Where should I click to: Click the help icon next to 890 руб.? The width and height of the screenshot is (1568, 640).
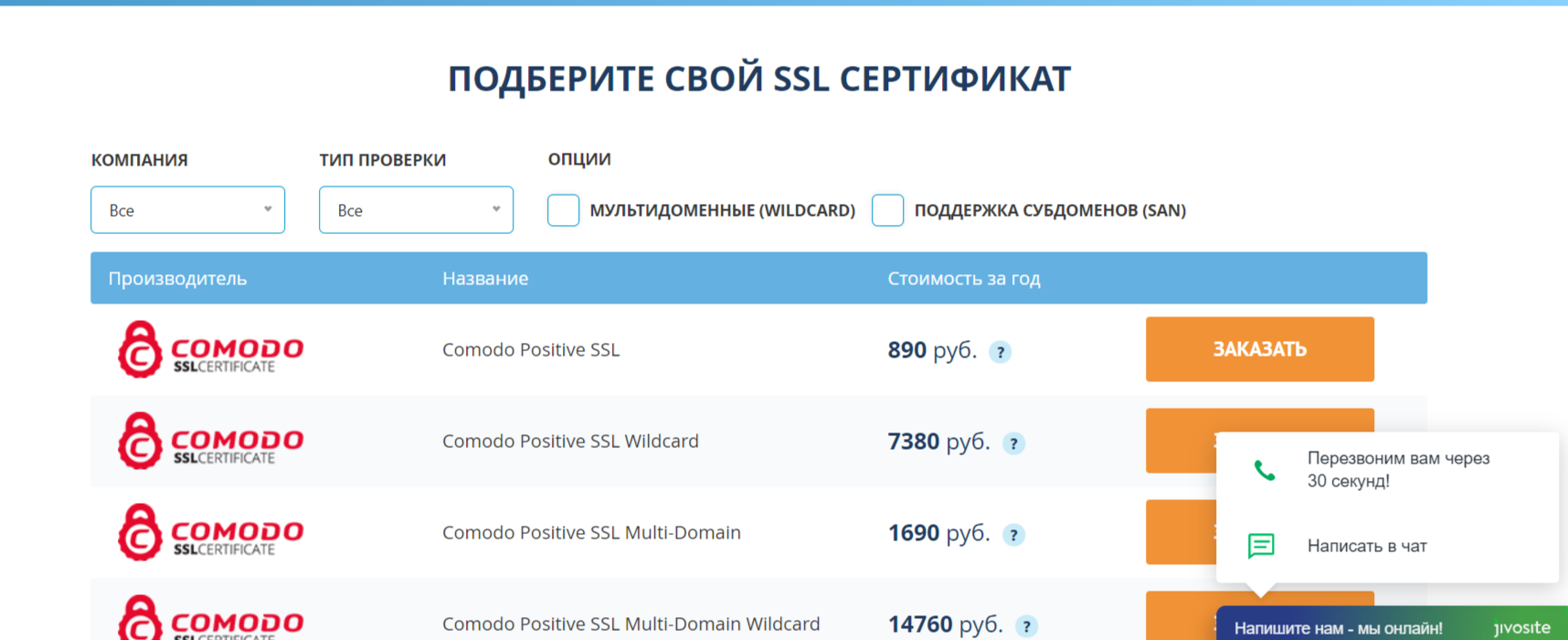click(x=1001, y=352)
